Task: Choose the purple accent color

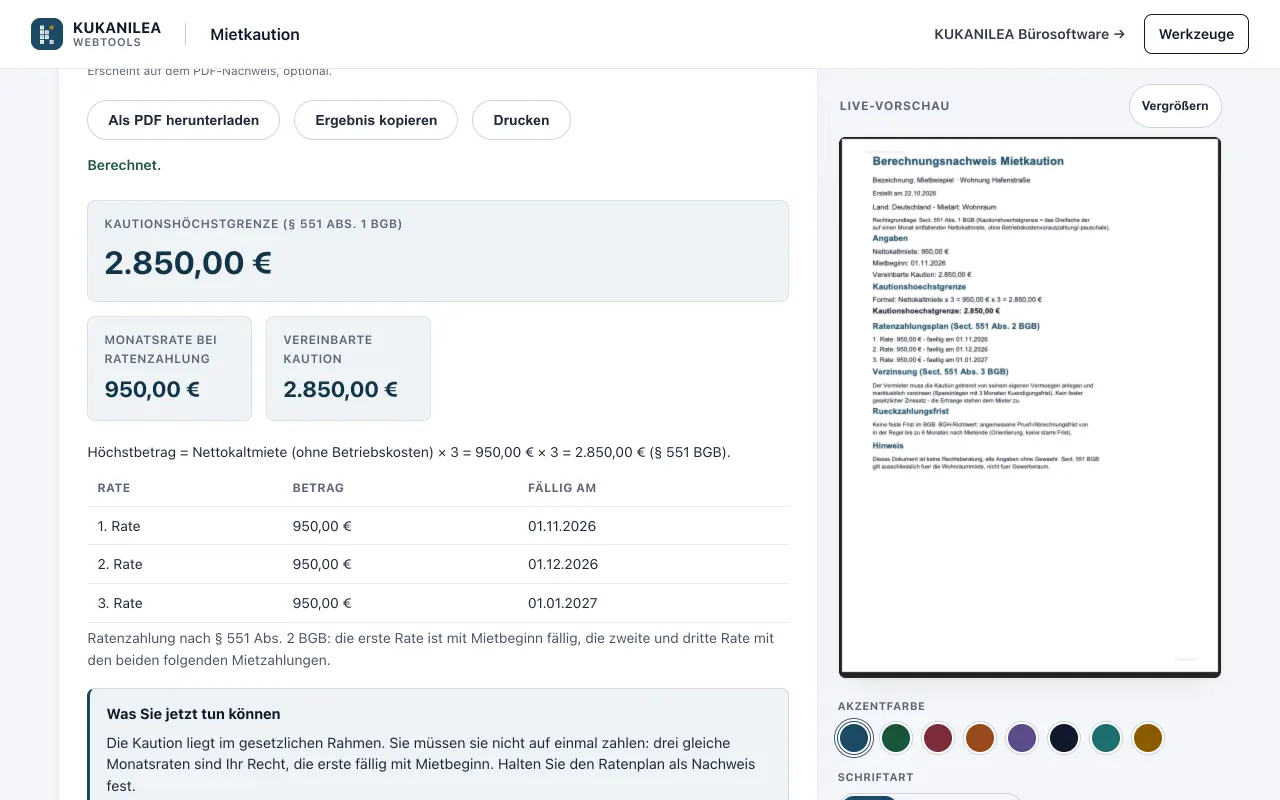Action: [1022, 738]
